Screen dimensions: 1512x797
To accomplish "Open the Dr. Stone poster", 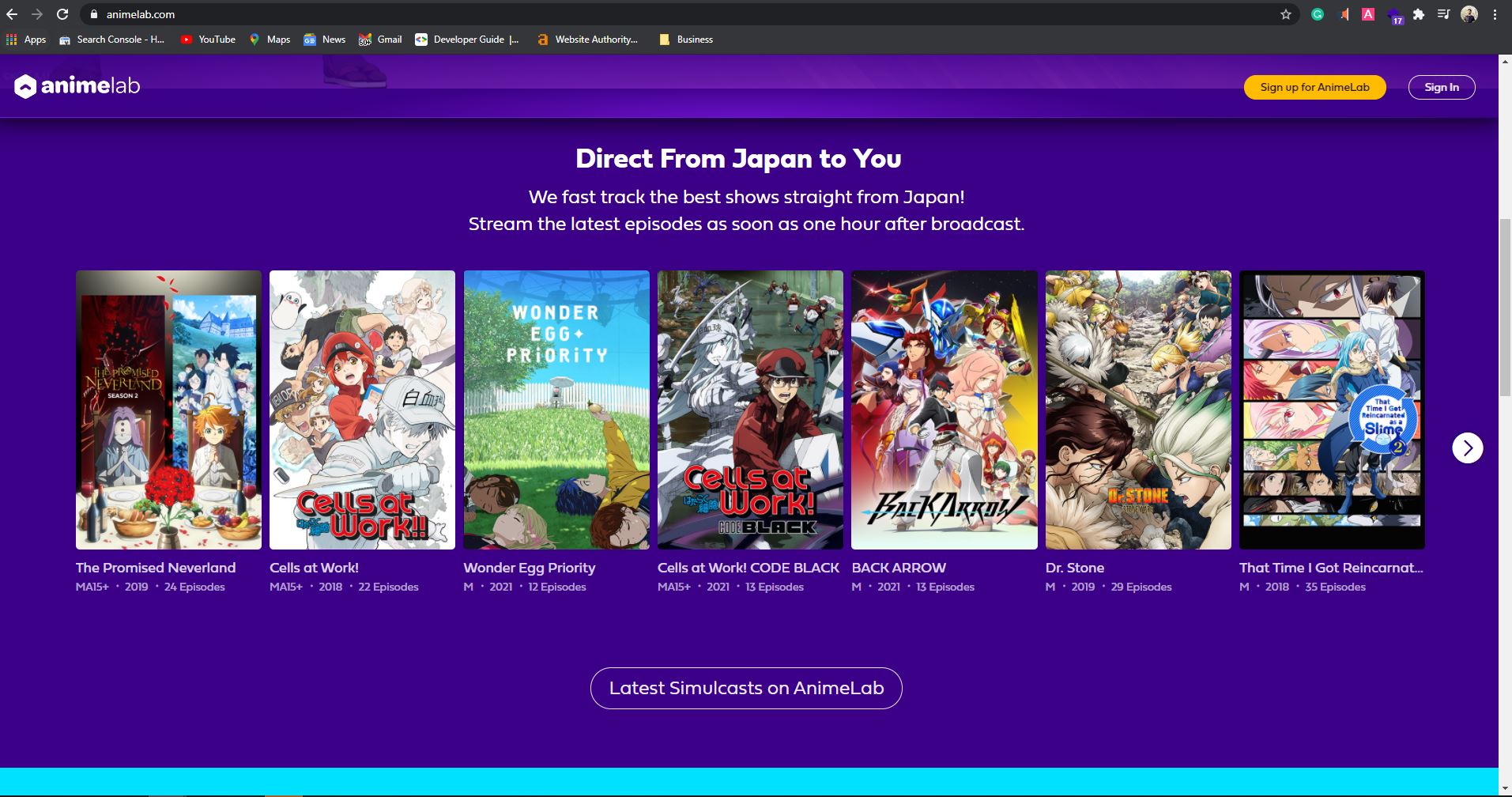I will (1138, 410).
